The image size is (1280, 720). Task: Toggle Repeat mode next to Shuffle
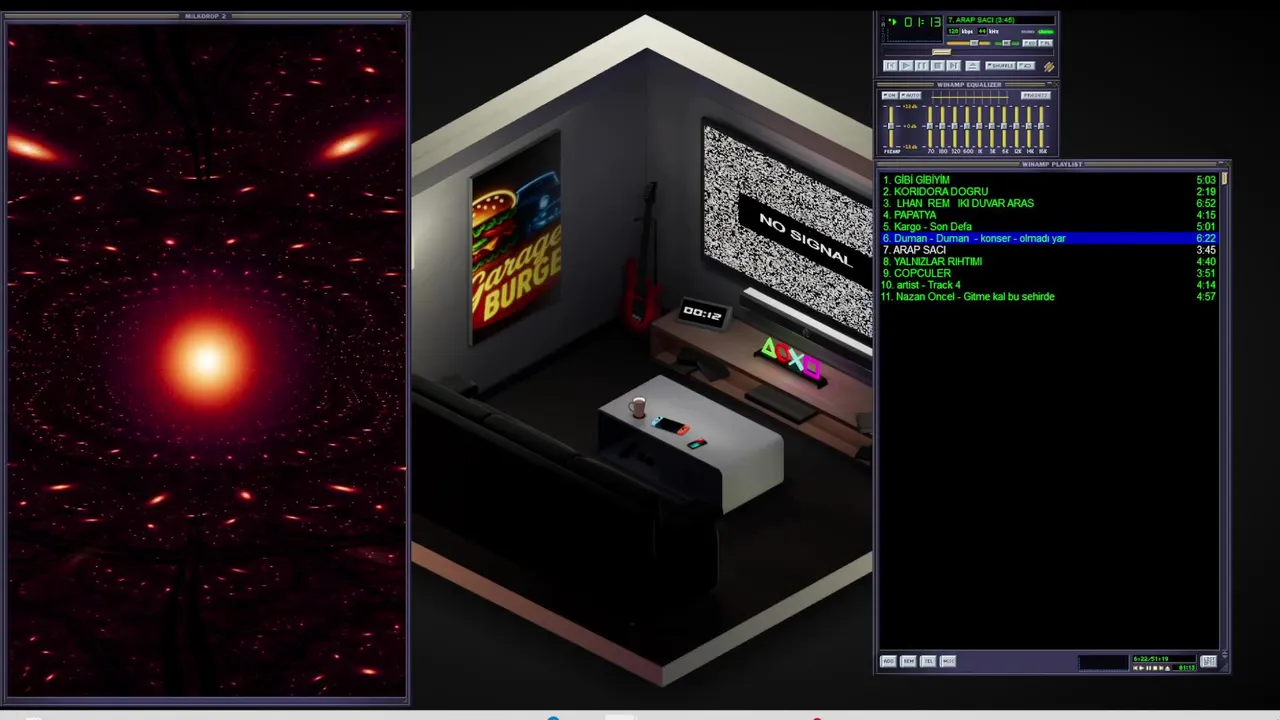pyautogui.click(x=1026, y=66)
